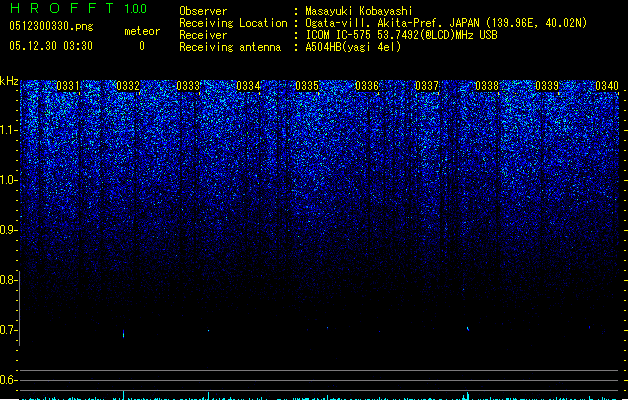Click the Receiver label
Screen dimensions: 629x400
[203, 35]
